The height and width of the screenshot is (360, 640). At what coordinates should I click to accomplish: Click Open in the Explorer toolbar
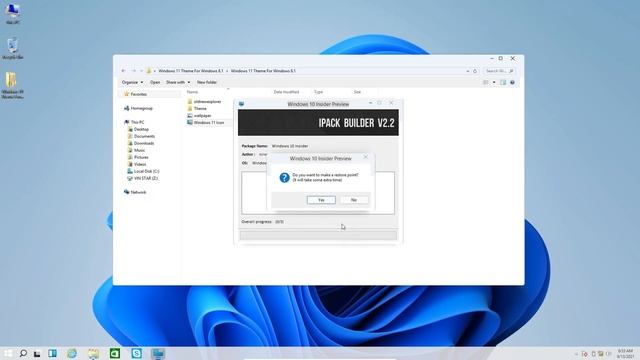155,82
